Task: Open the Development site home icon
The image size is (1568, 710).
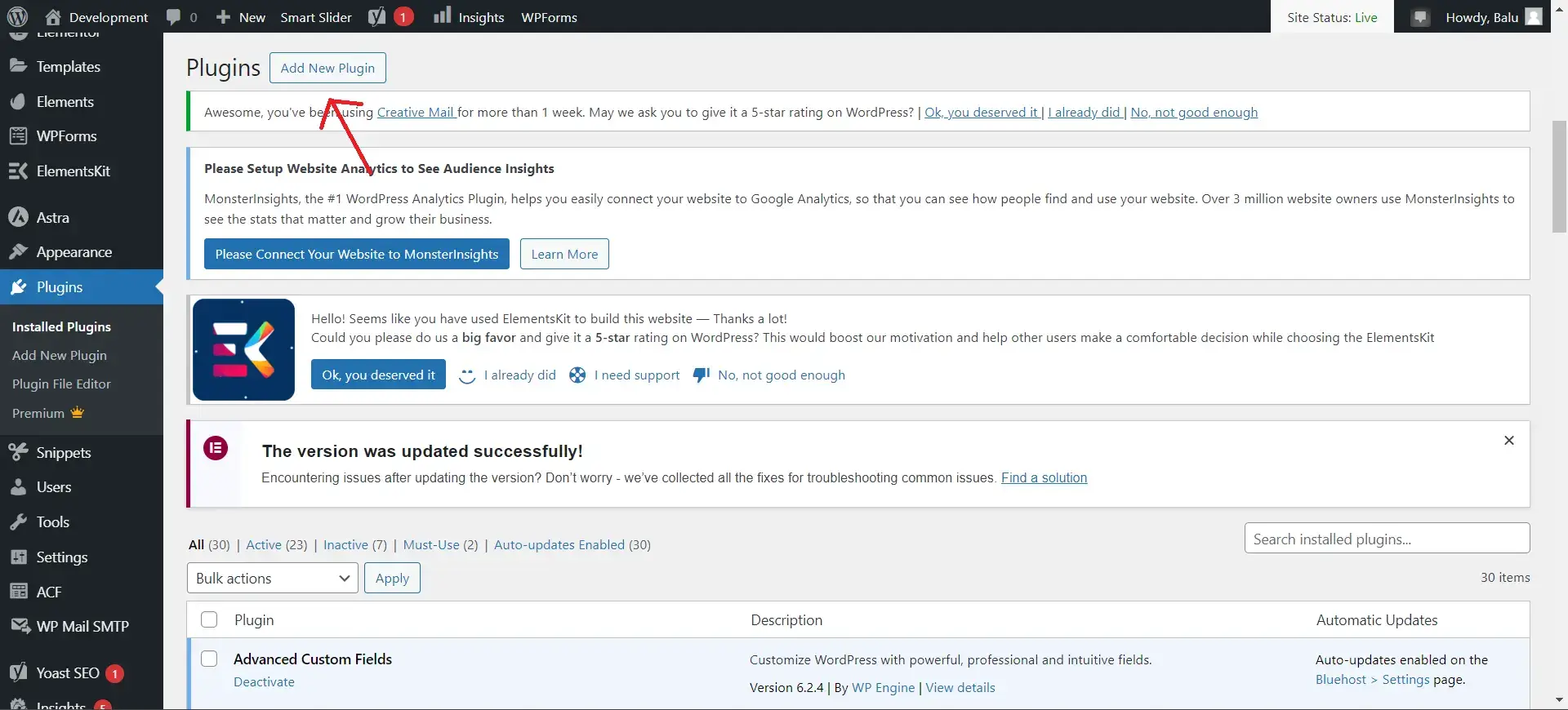Action: pos(53,16)
